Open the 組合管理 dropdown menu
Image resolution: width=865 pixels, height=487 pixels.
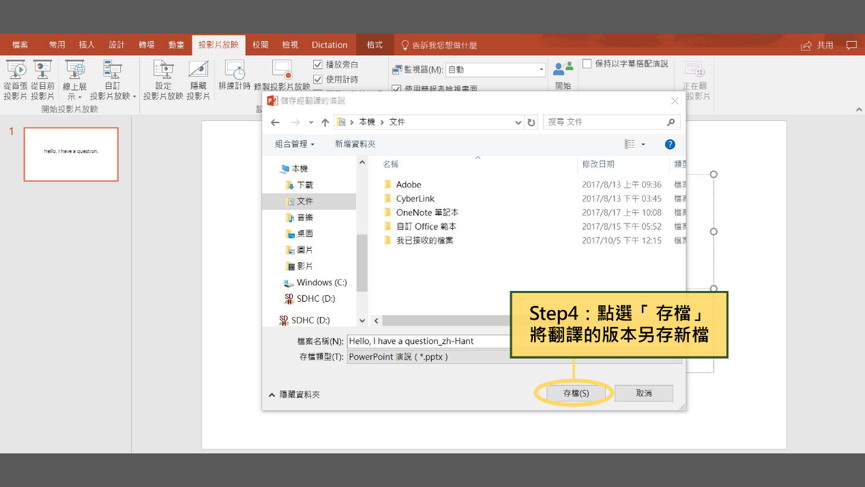295,144
